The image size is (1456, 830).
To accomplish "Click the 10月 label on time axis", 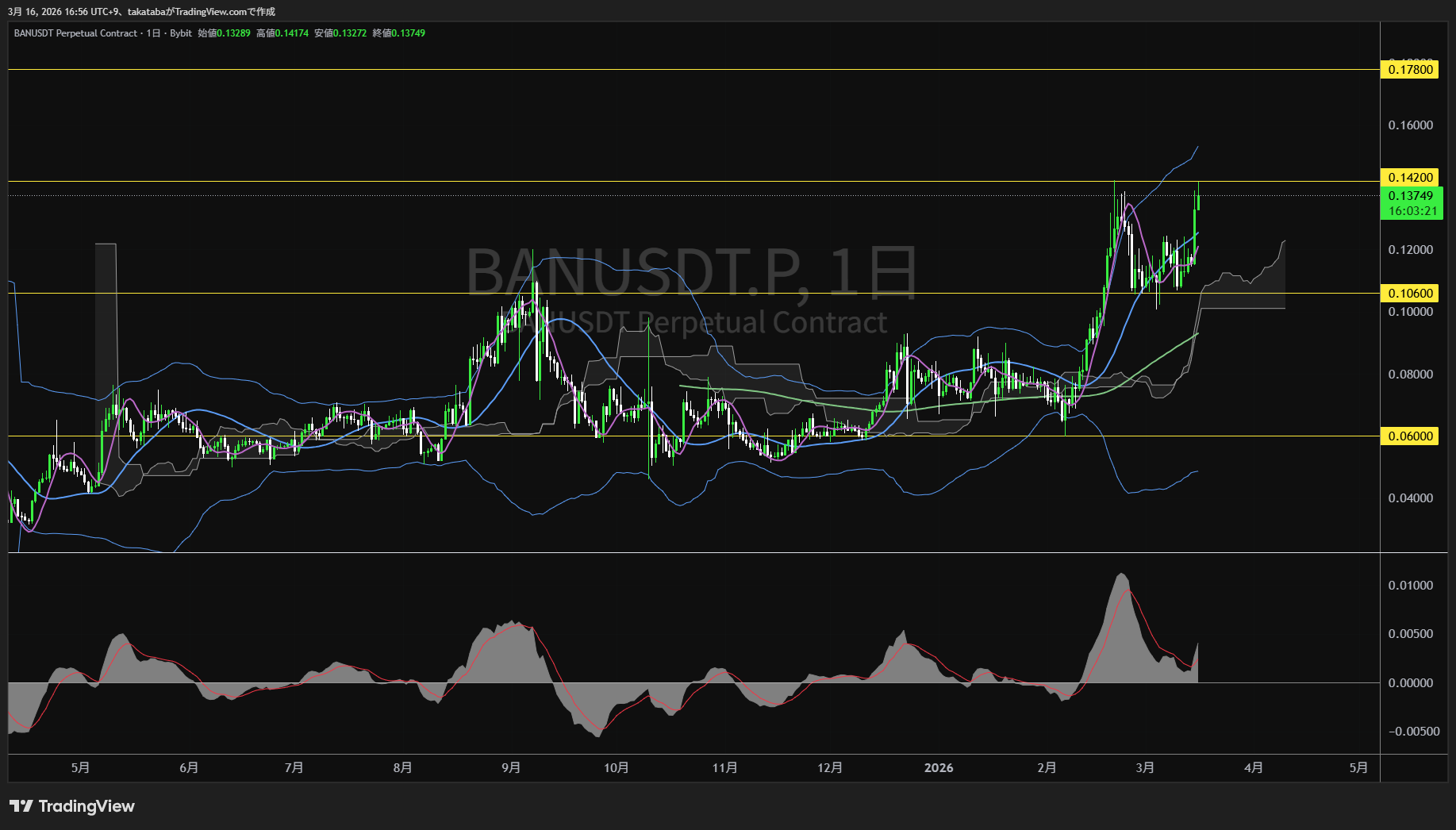I will 617,768.
